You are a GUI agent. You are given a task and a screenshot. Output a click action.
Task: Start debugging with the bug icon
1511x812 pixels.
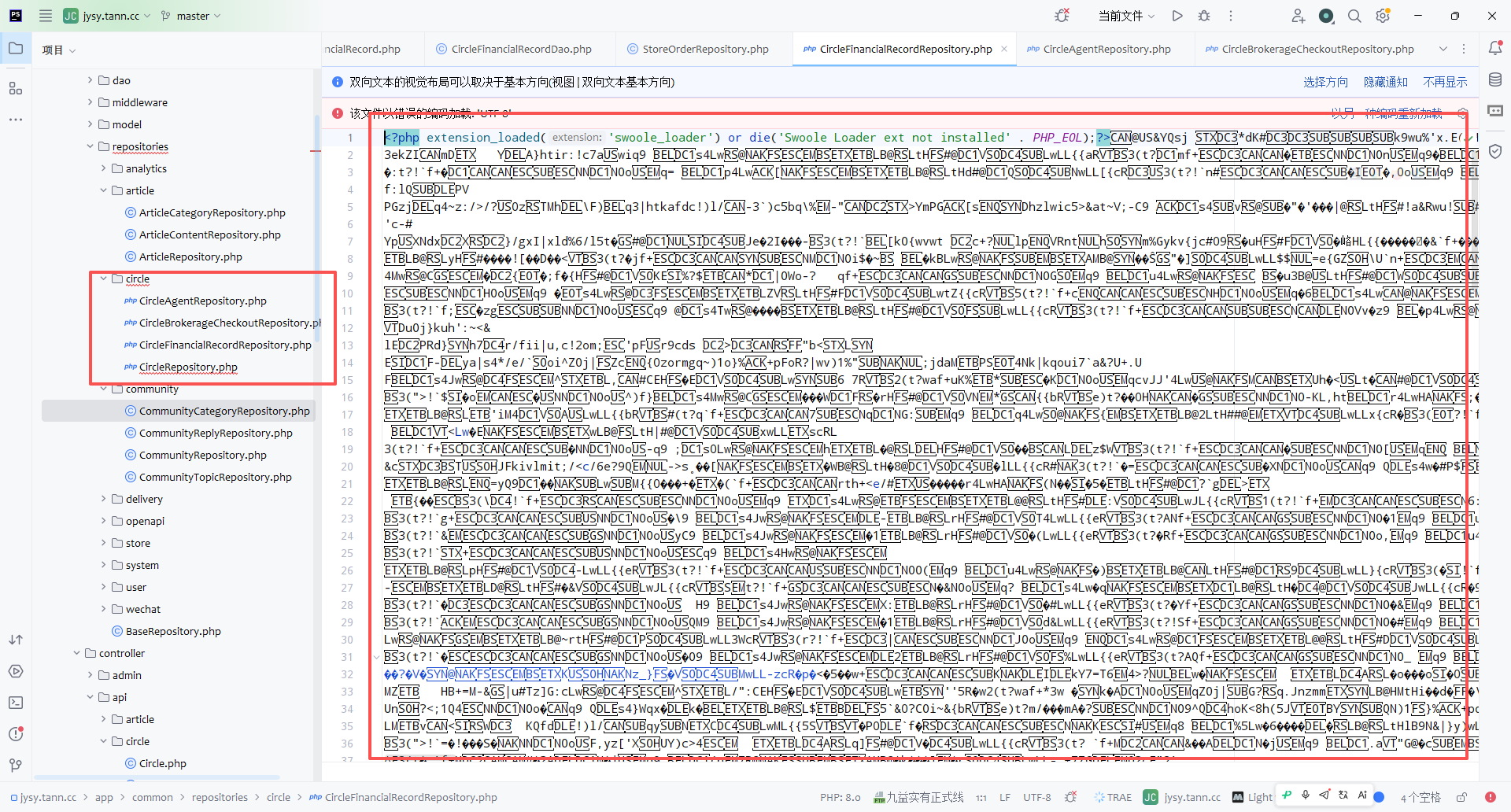(1204, 16)
